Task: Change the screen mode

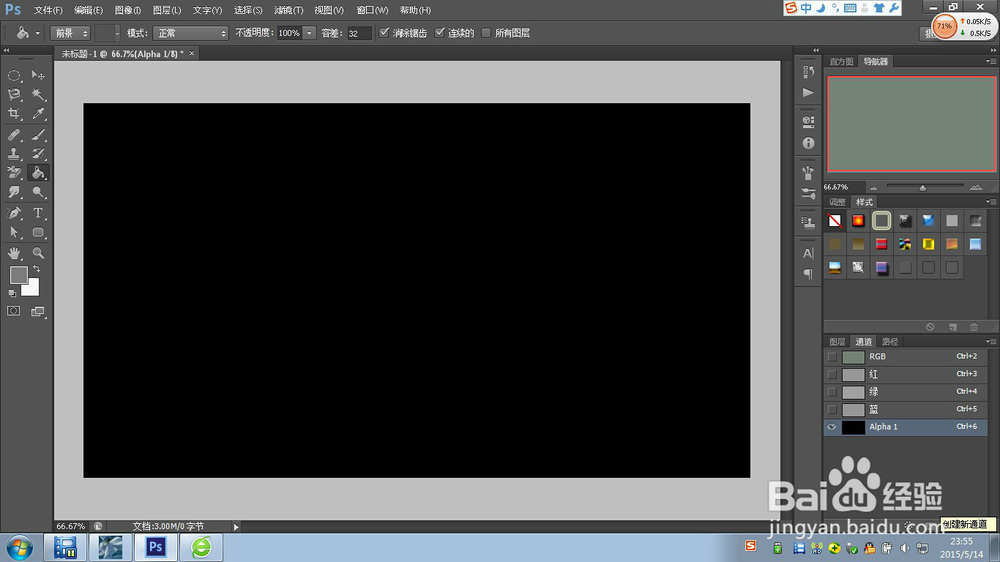Action: (x=38, y=311)
